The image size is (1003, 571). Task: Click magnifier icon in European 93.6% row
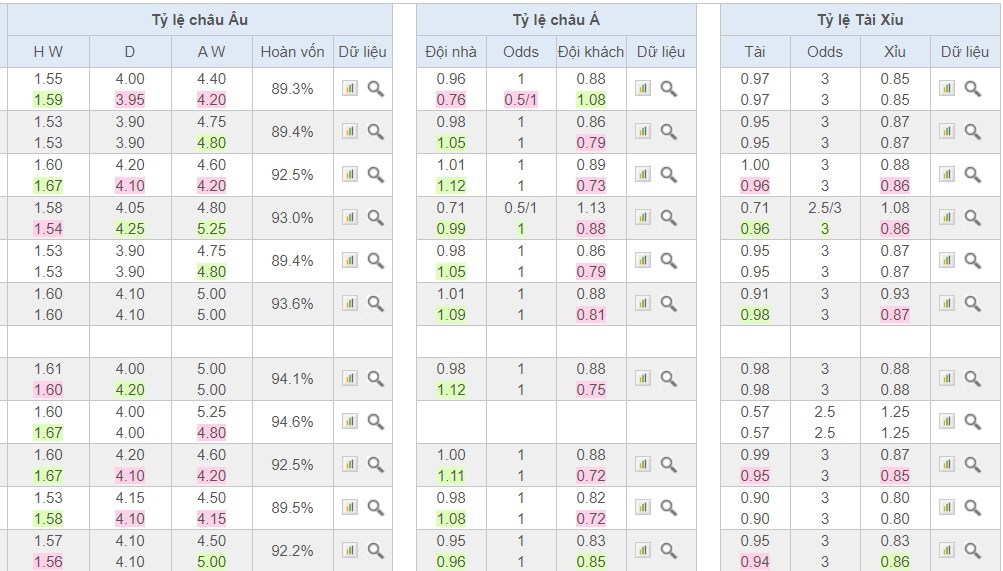(375, 304)
